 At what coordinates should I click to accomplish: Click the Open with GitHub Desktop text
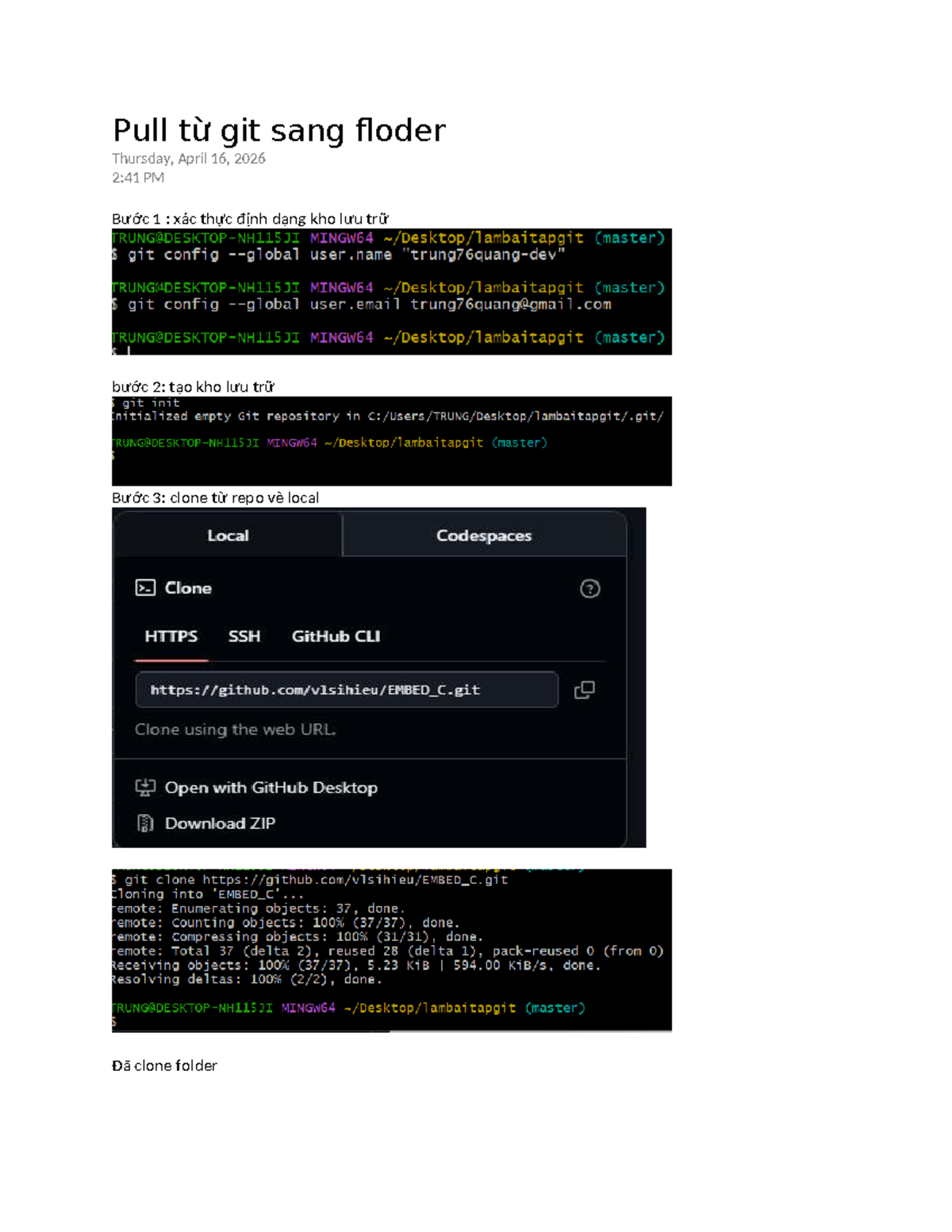click(x=271, y=788)
